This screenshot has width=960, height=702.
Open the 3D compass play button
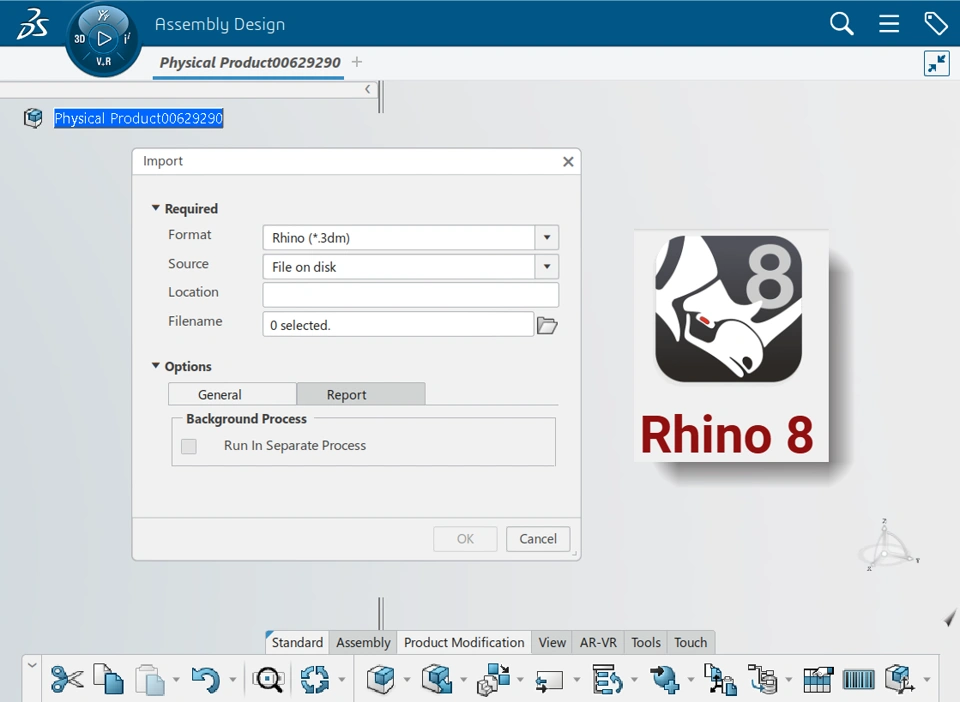(104, 39)
